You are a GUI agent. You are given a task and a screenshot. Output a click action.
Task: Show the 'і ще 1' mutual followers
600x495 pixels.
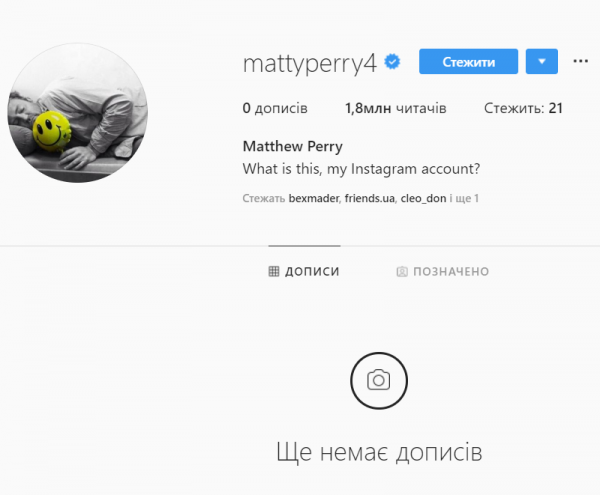click(x=464, y=198)
